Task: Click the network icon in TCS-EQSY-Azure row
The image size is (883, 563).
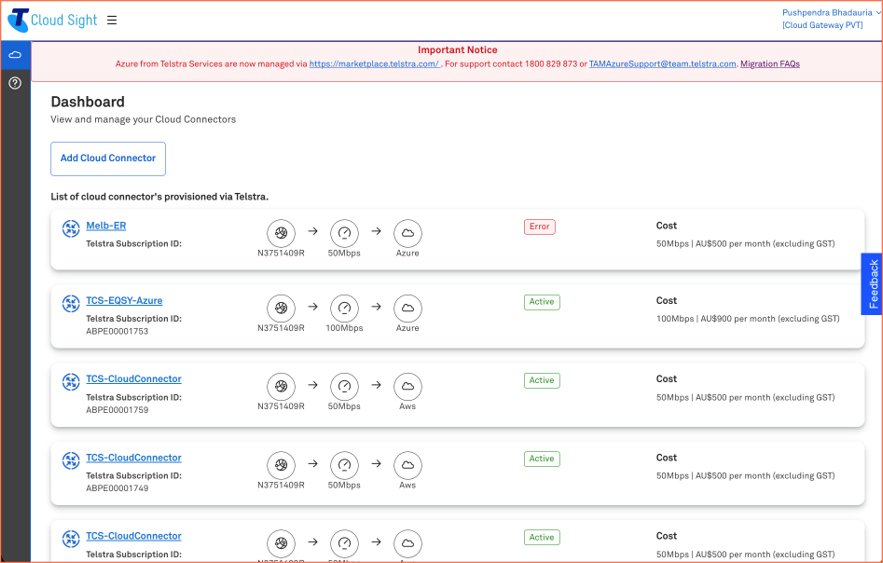Action: pos(281,308)
